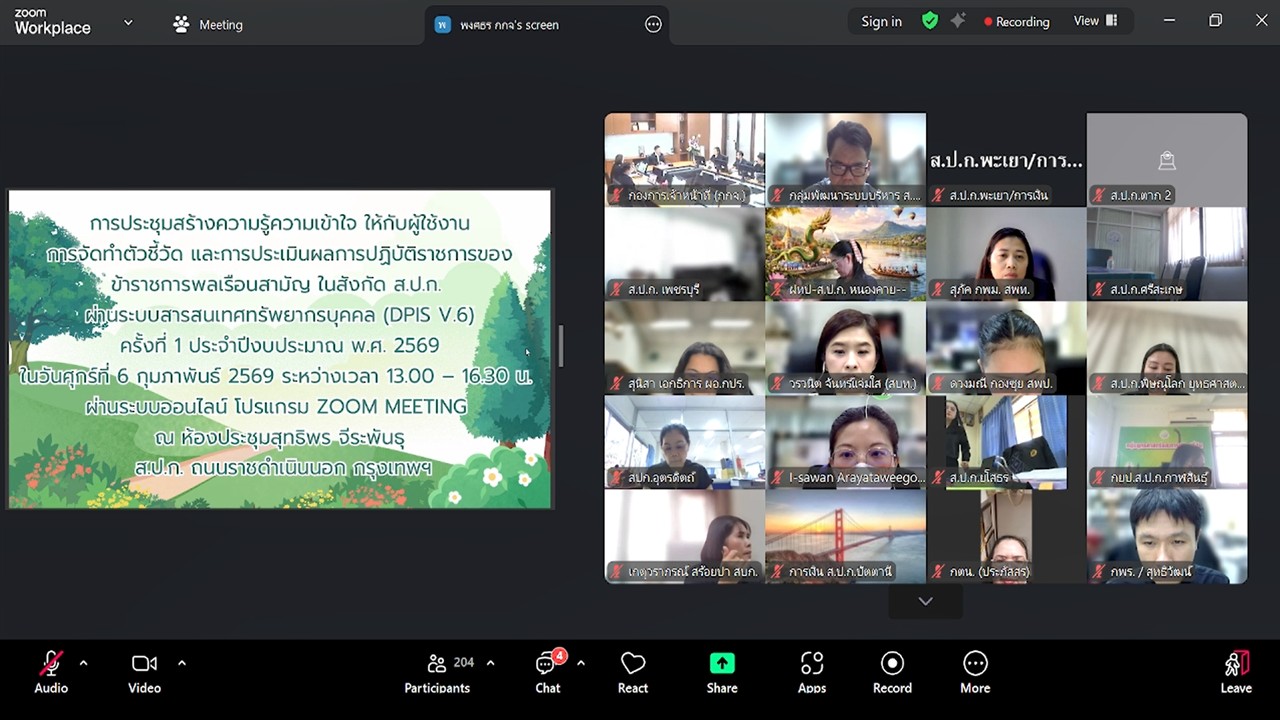This screenshot has width=1280, height=720.
Task: Show next page of video gallery
Action: click(x=925, y=601)
